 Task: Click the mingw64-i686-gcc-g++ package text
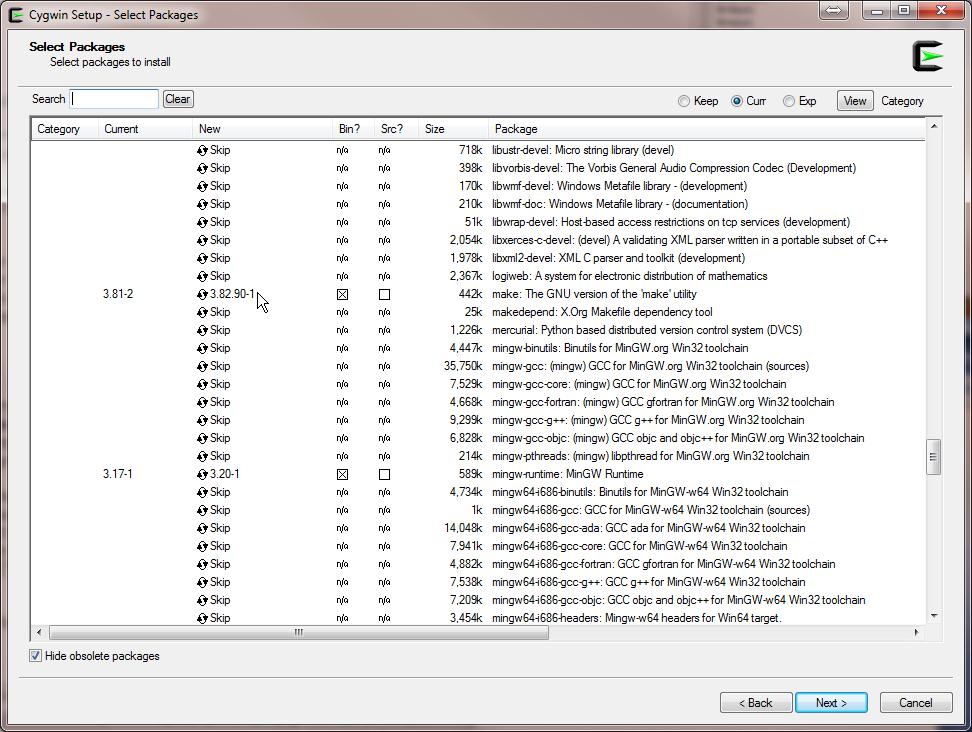tap(648, 582)
